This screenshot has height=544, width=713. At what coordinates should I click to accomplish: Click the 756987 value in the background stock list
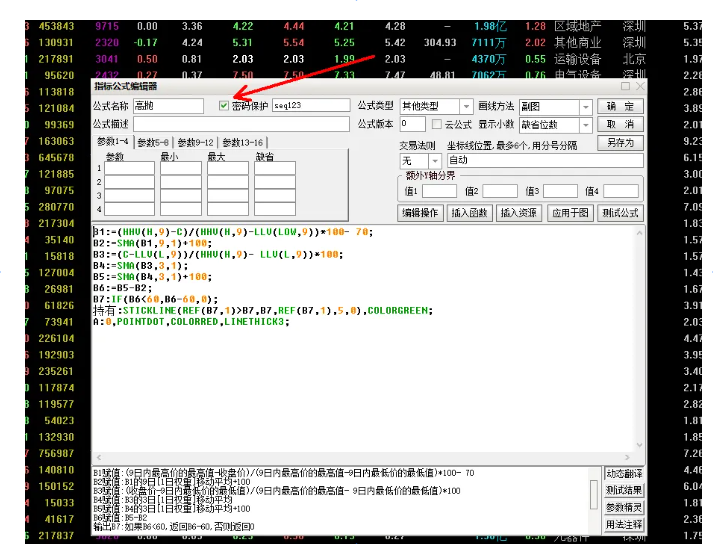click(x=56, y=453)
